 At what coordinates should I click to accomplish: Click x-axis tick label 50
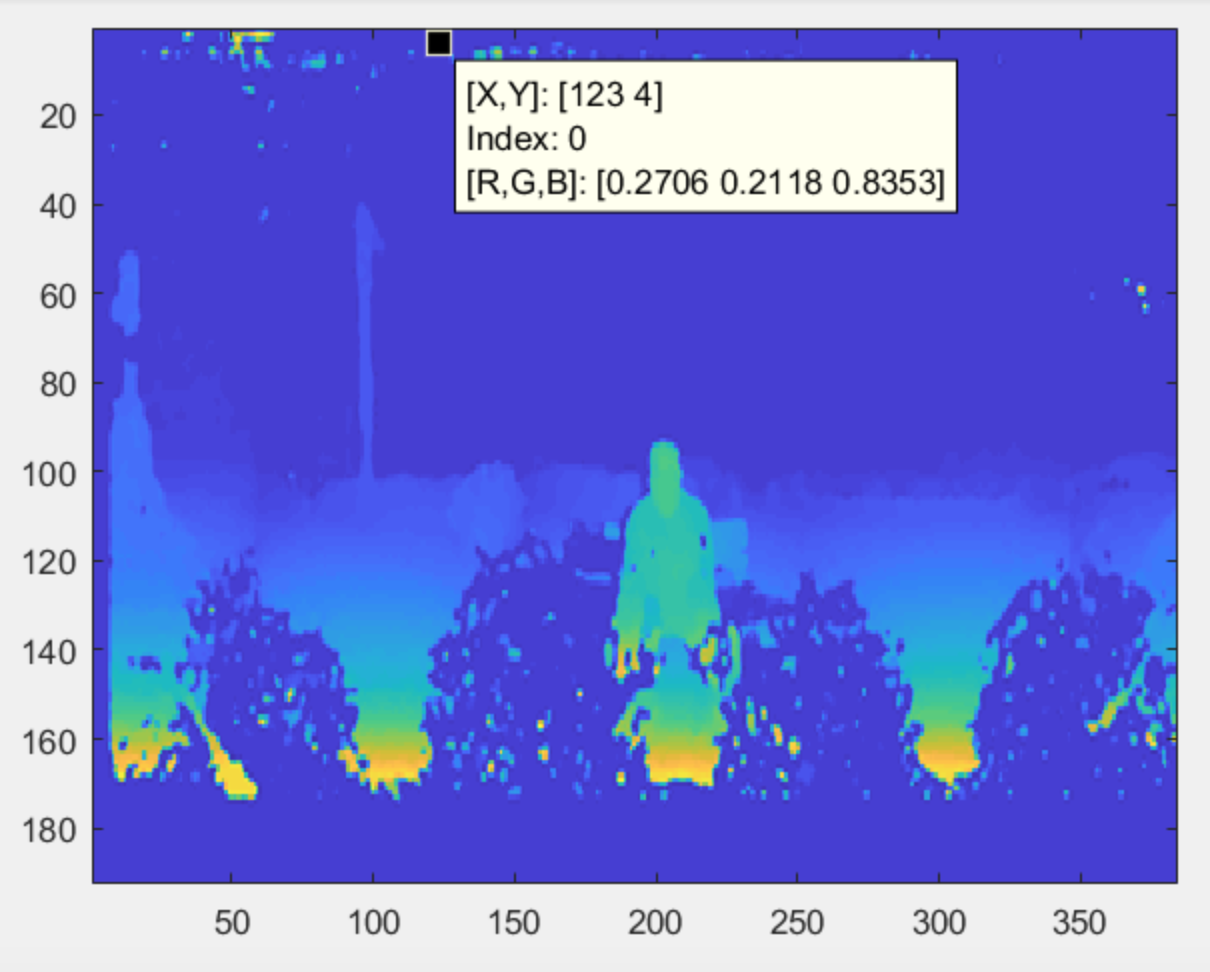pyautogui.click(x=231, y=921)
